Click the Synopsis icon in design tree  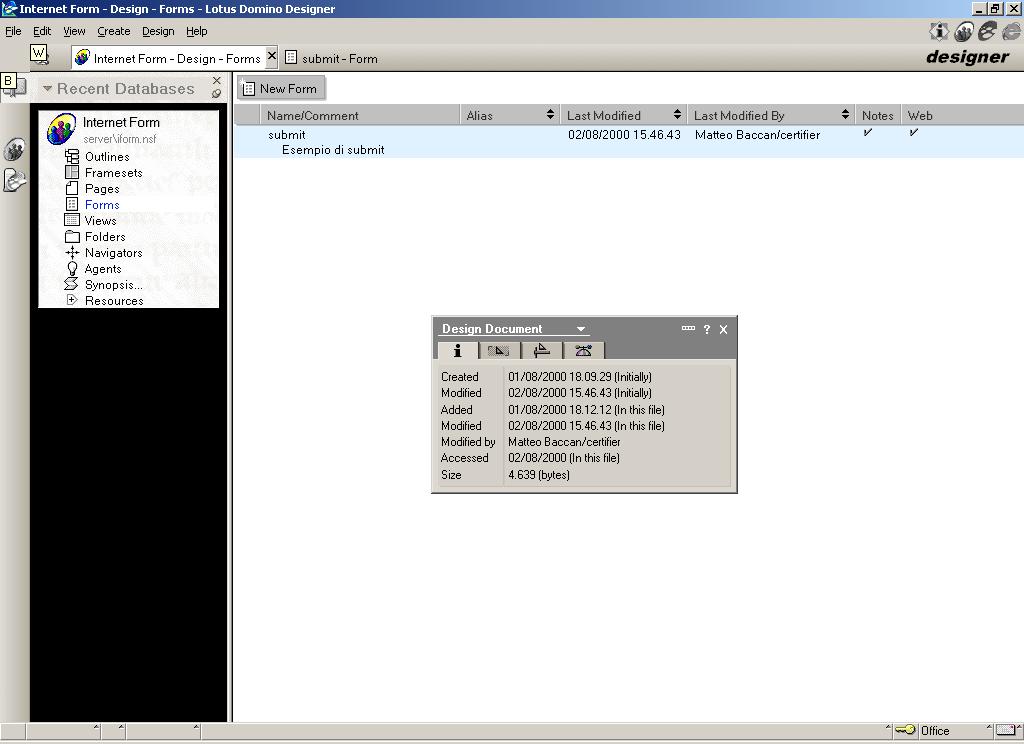pyautogui.click(x=71, y=284)
